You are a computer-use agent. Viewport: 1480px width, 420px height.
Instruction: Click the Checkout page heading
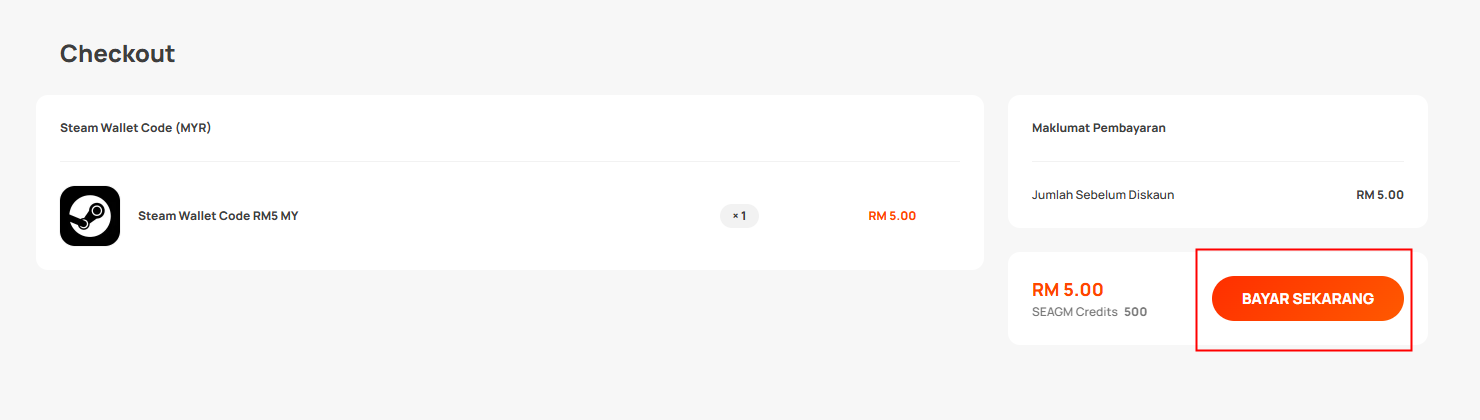point(117,54)
